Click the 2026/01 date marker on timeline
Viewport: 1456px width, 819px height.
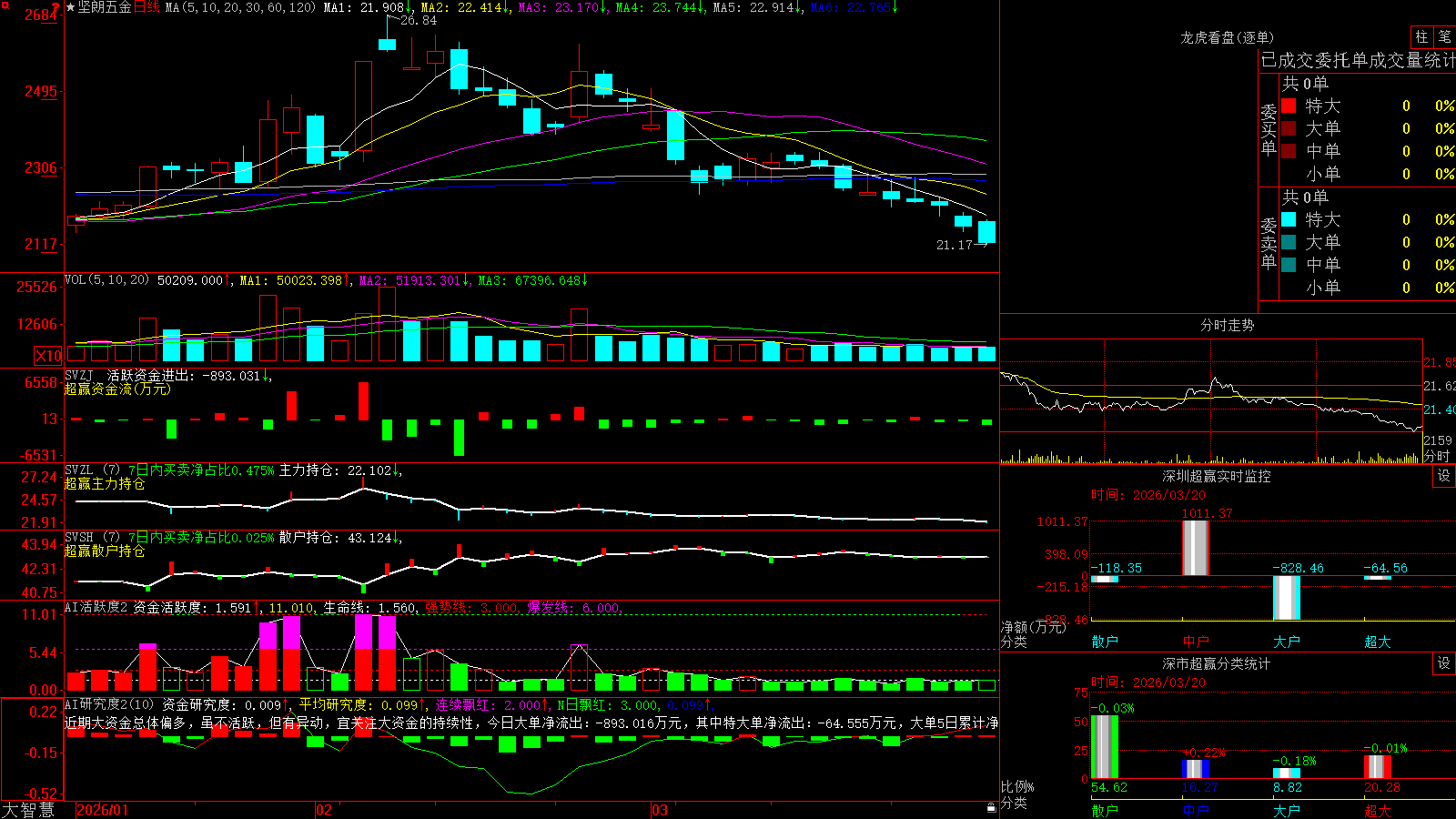102,810
